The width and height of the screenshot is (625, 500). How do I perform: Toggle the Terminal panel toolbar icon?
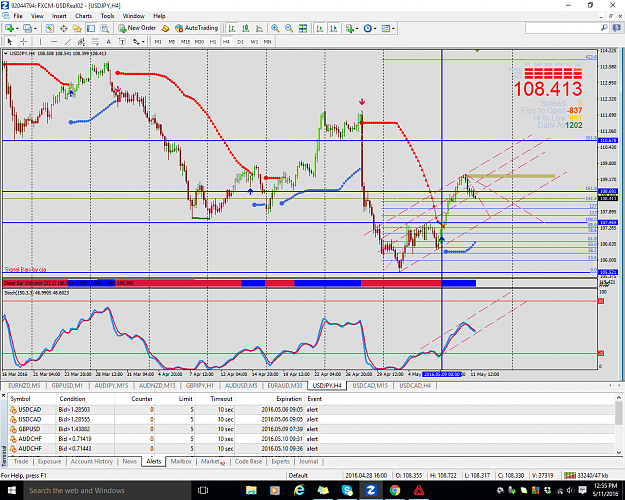[x=91, y=28]
